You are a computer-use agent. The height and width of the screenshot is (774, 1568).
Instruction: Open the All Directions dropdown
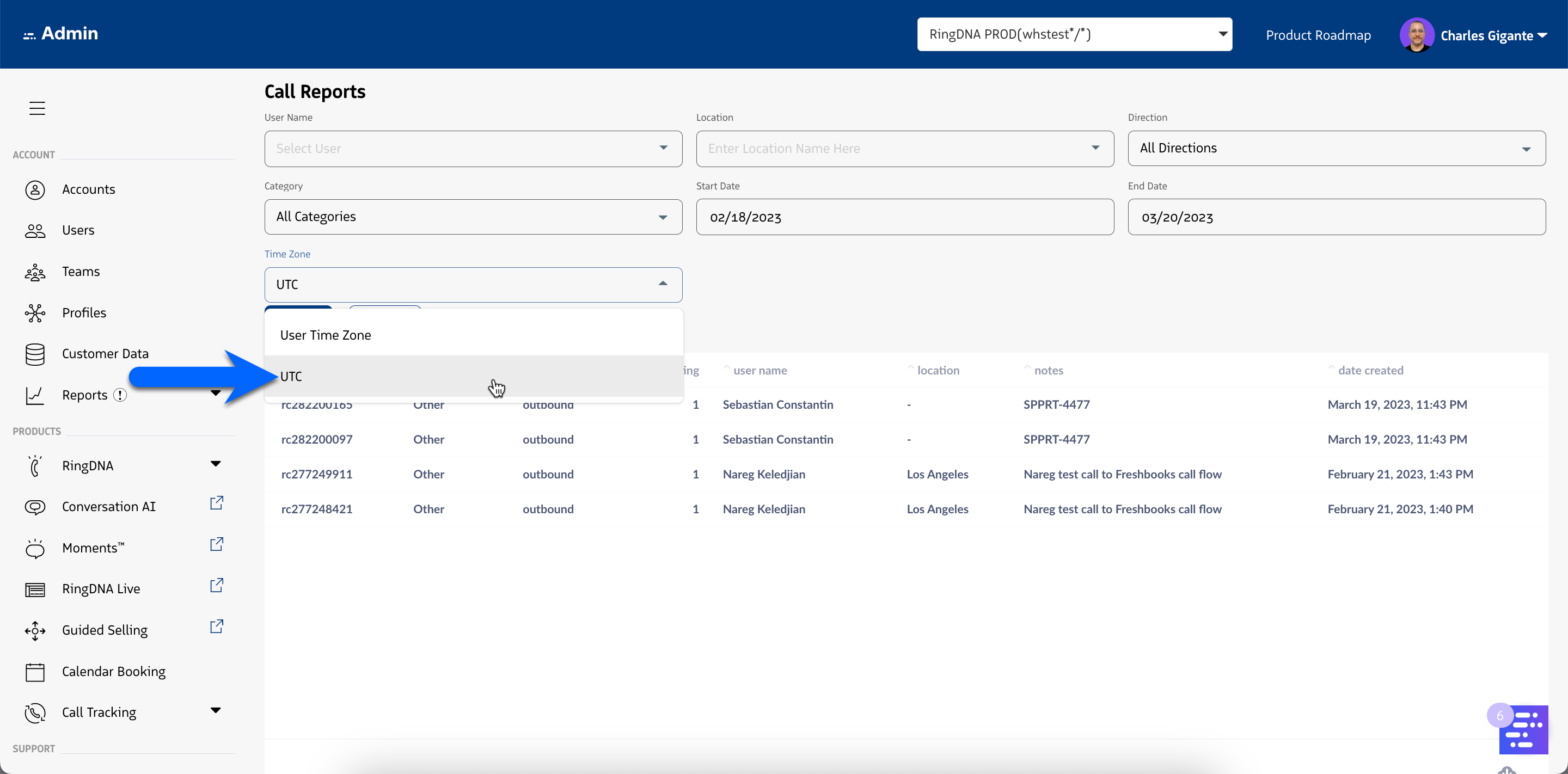pos(1336,149)
